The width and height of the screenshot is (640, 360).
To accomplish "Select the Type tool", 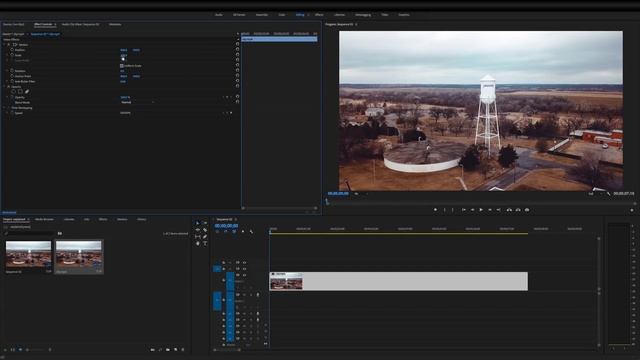I will point(205,243).
